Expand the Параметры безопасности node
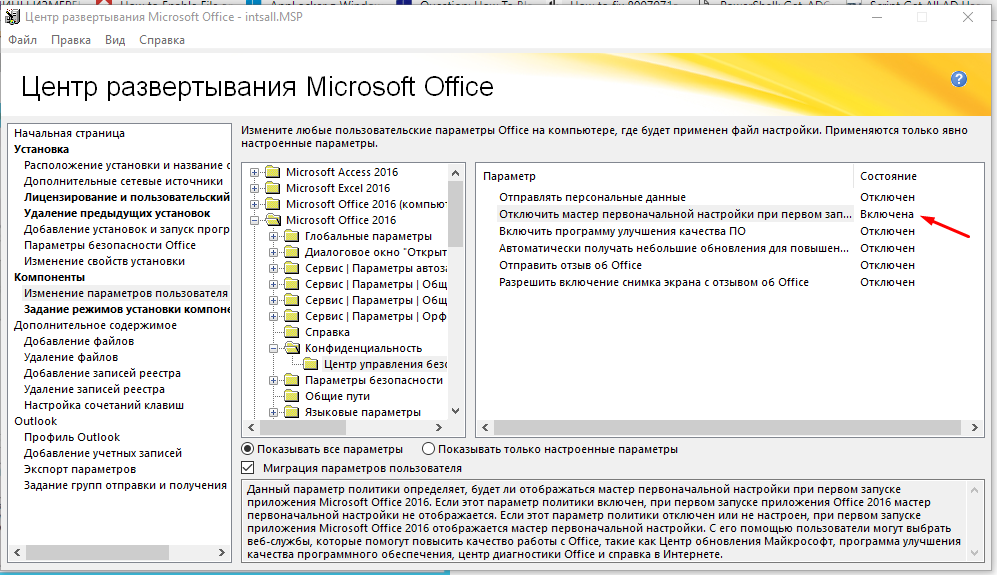Image resolution: width=997 pixels, height=575 pixels. [x=273, y=380]
